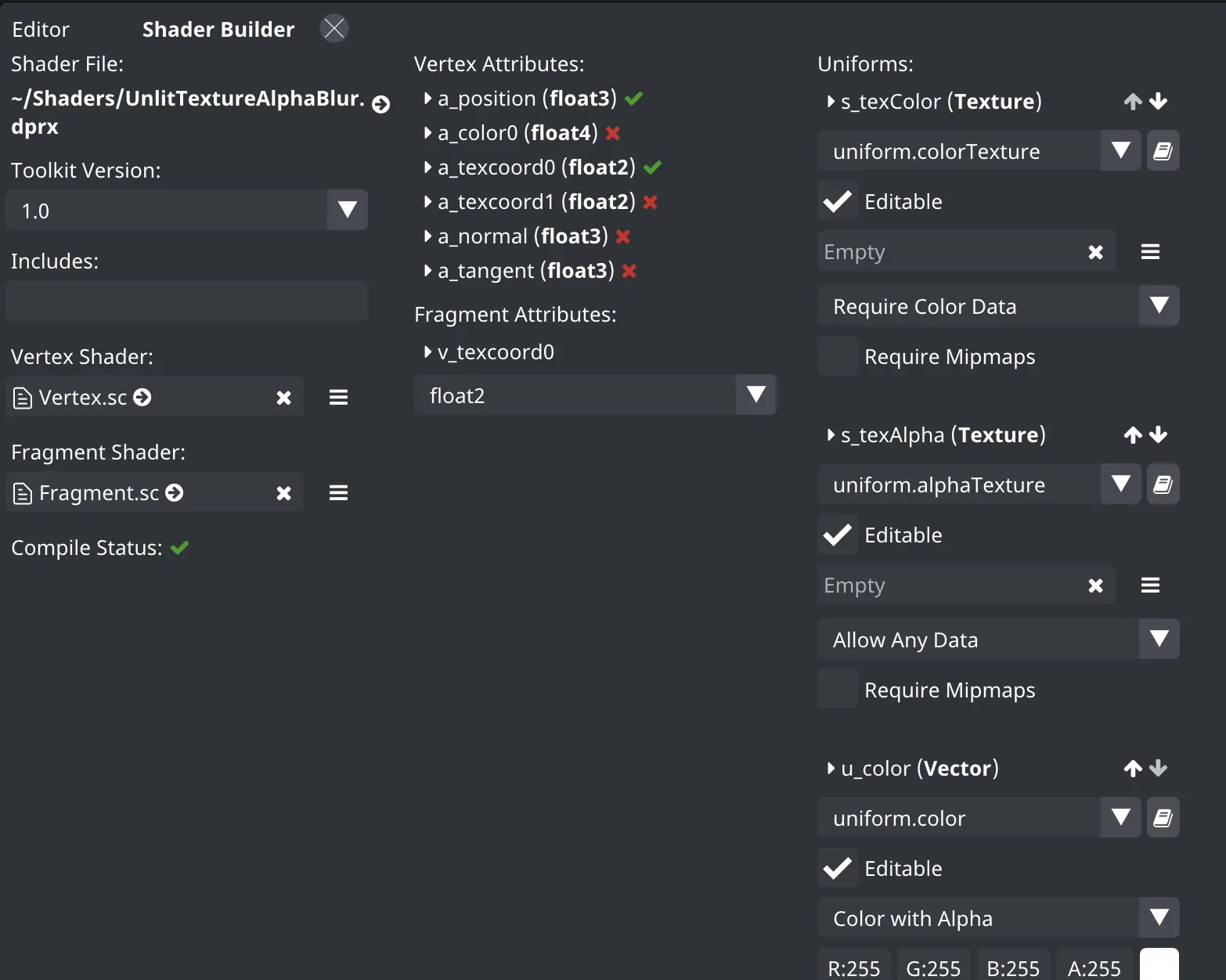Screen dimensions: 1226x980
Task: Click the Includes input field
Action: tap(186, 301)
